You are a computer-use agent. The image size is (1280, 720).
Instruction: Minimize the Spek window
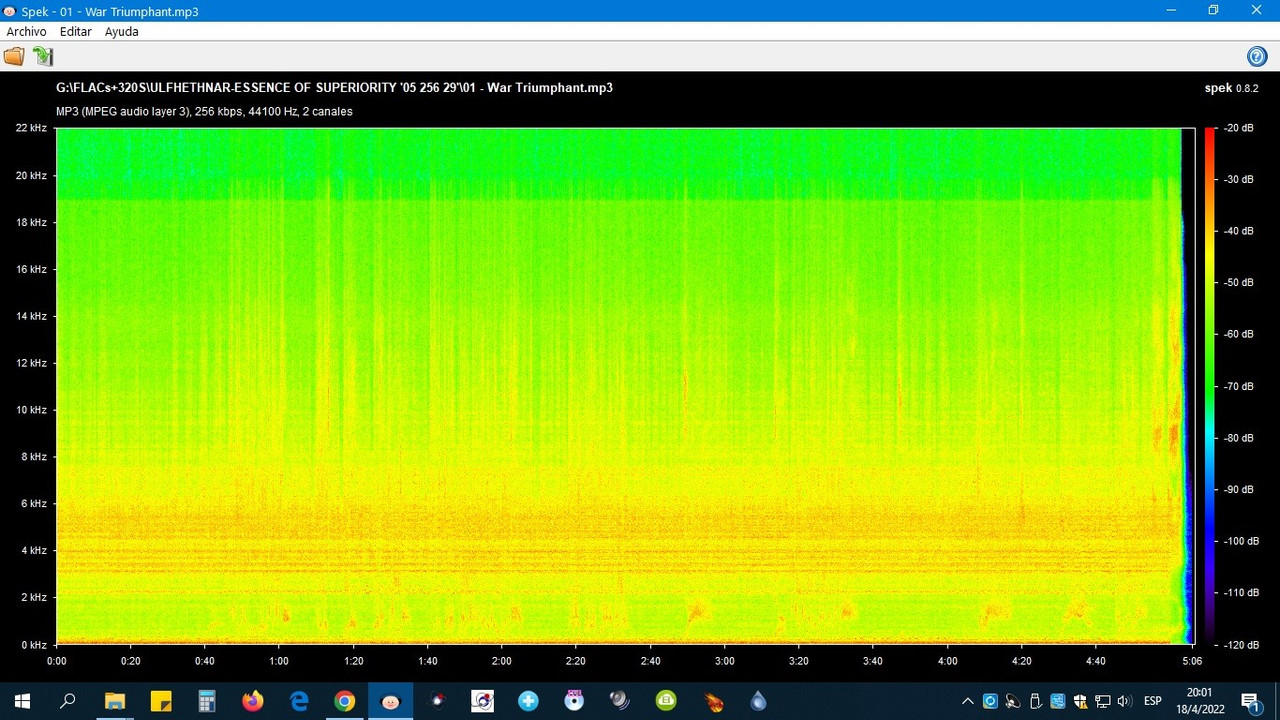tap(1171, 10)
